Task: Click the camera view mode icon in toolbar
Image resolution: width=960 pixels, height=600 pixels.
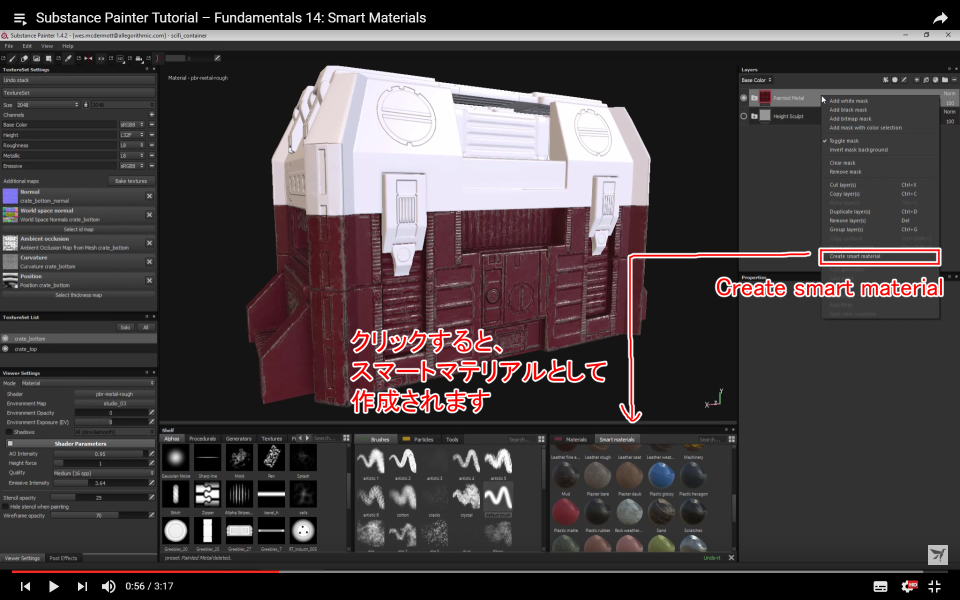Action: point(138,58)
